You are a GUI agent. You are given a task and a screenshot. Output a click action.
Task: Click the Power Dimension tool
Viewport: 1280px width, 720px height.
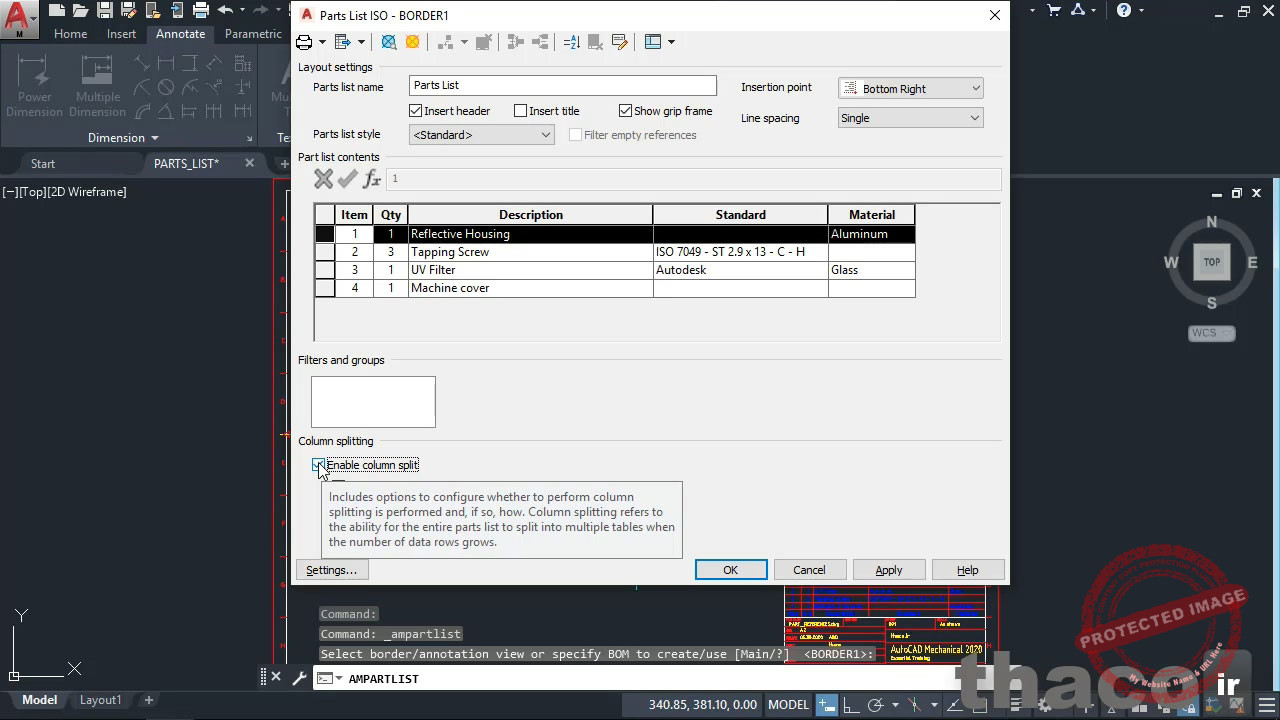(34, 85)
